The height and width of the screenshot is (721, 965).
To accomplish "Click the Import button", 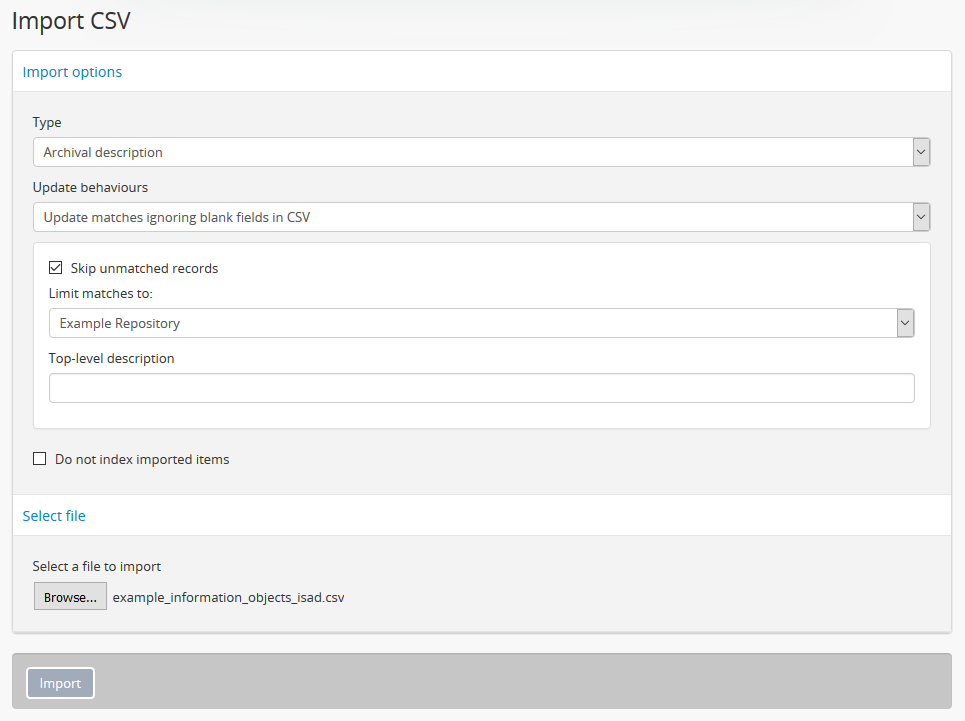I will click(60, 683).
